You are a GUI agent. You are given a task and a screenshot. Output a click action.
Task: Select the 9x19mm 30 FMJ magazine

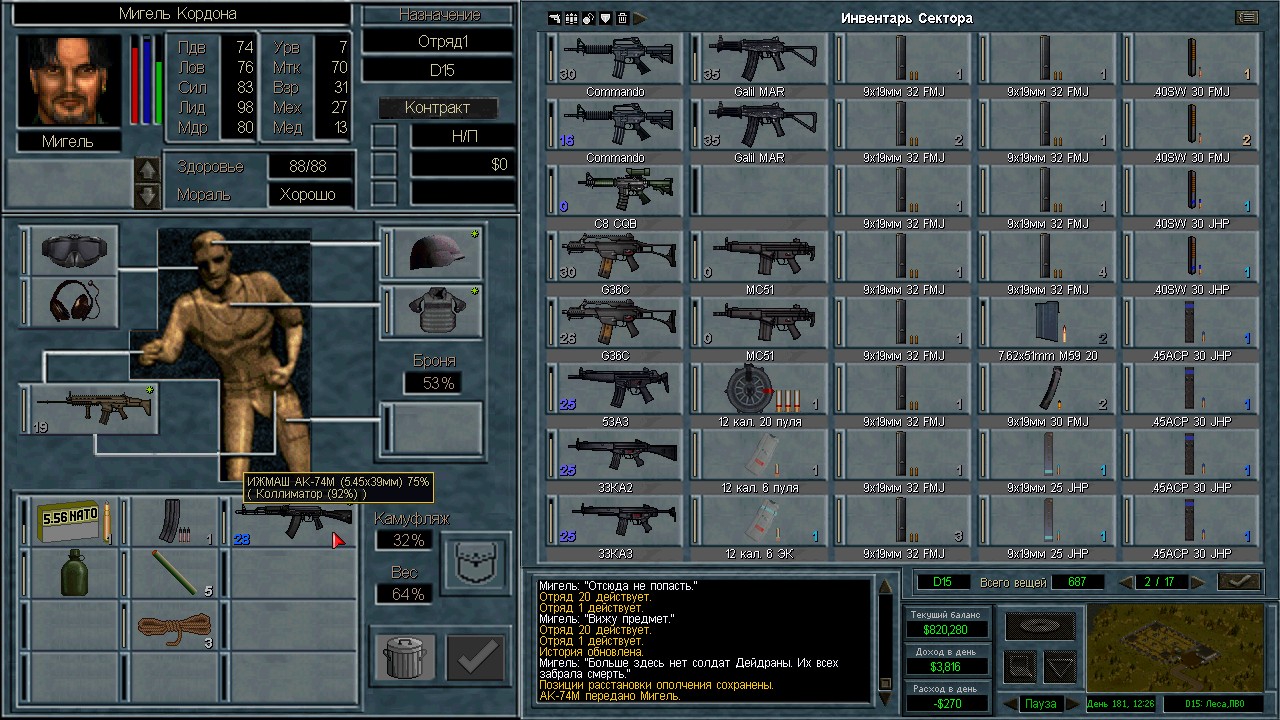1047,388
